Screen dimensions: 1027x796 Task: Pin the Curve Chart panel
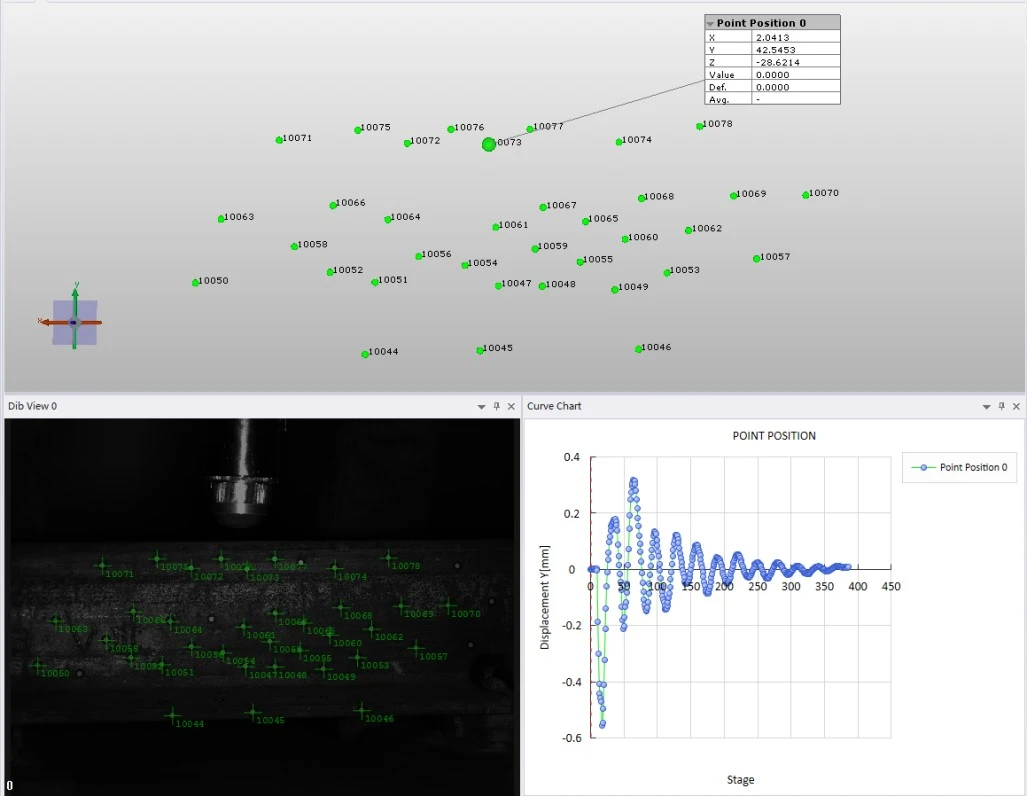pos(1001,406)
